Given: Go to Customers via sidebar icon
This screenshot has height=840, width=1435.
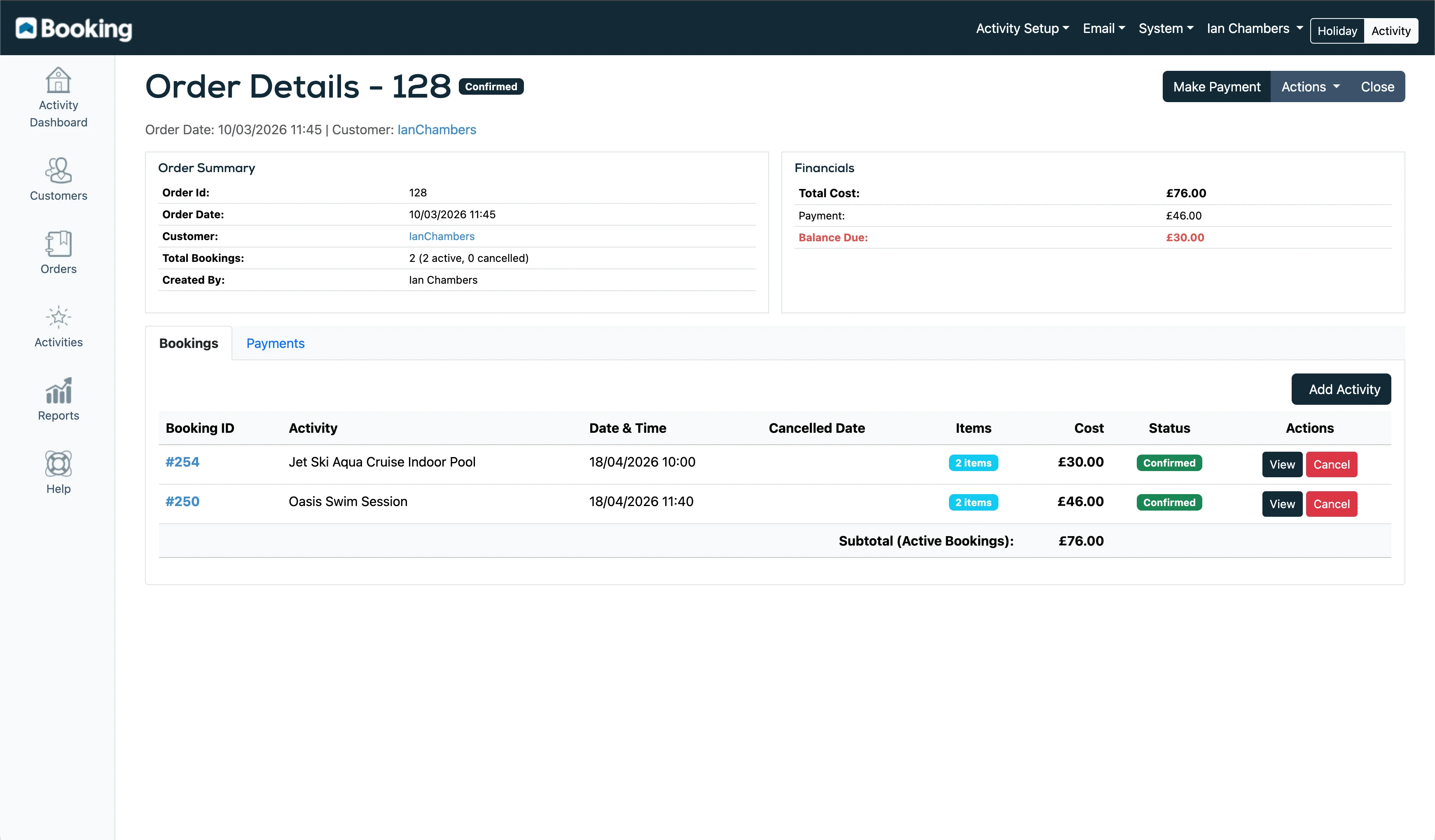Looking at the screenshot, I should click(58, 170).
